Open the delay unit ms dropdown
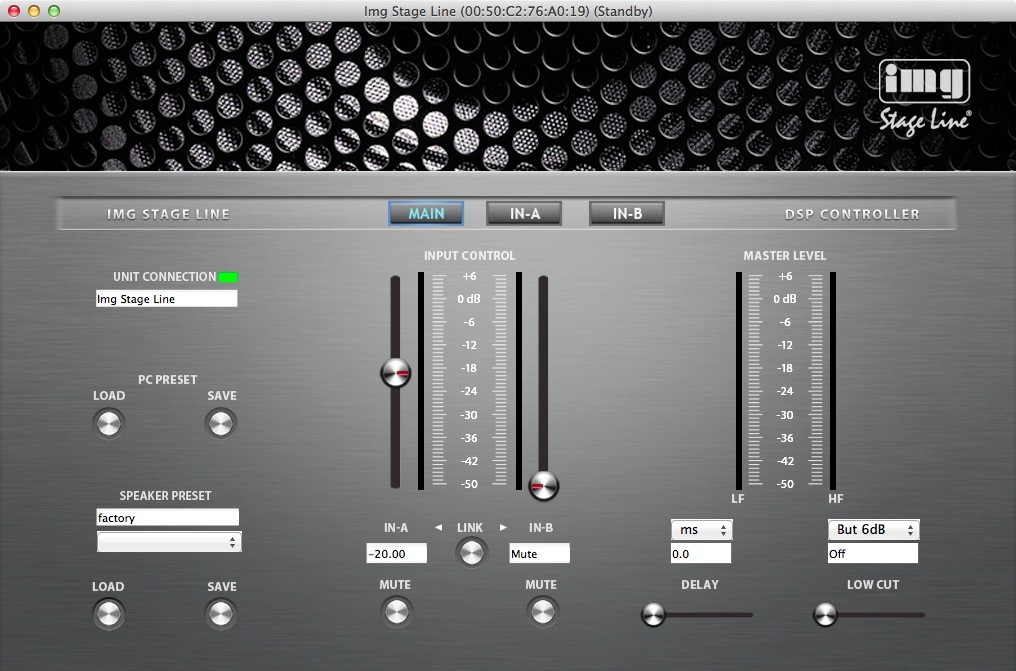This screenshot has height=671, width=1016. (702, 530)
